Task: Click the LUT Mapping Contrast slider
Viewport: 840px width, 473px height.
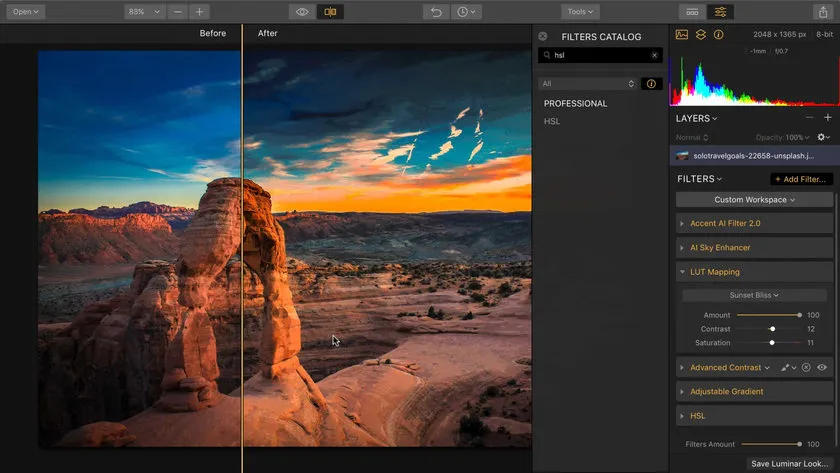Action: (x=772, y=329)
